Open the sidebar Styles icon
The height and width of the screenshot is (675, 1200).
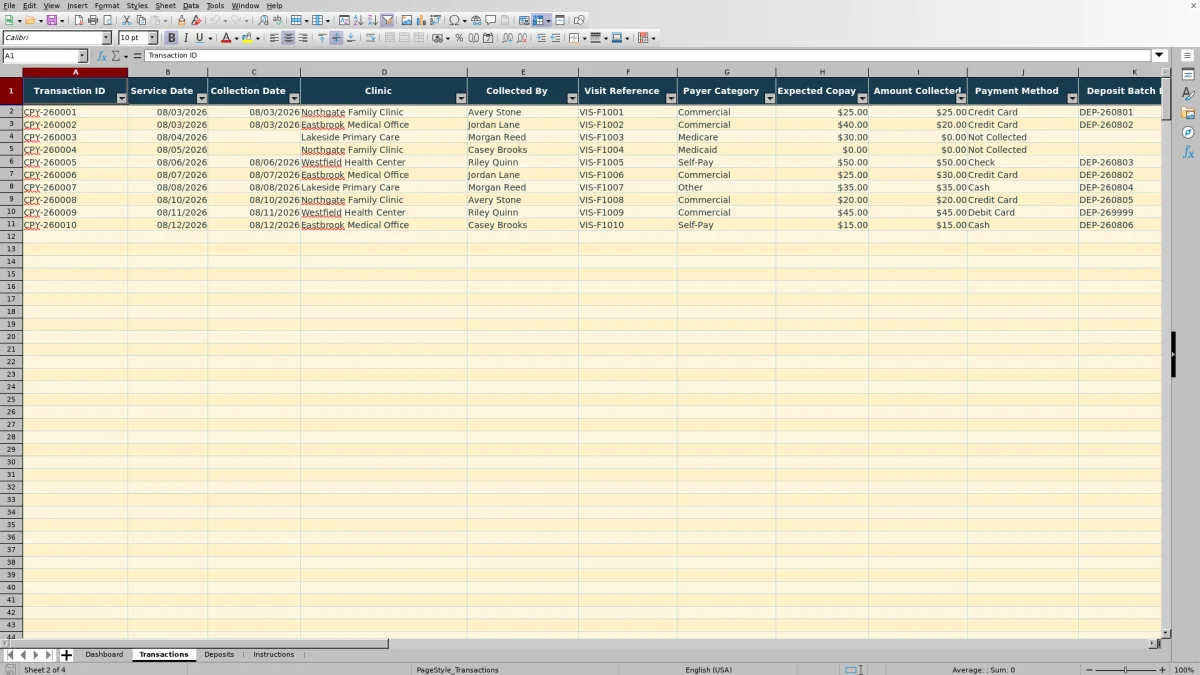click(x=1188, y=94)
